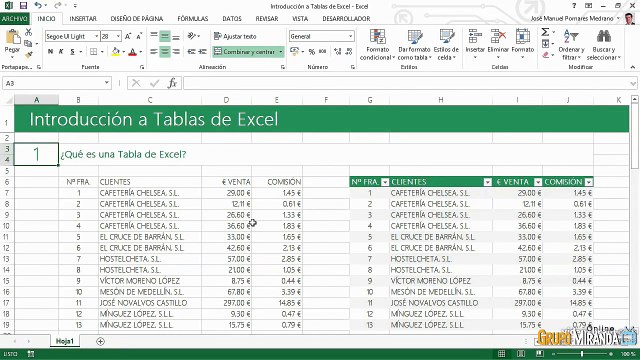
Task: Increase font size with the large A icon
Action: pyautogui.click(x=128, y=36)
